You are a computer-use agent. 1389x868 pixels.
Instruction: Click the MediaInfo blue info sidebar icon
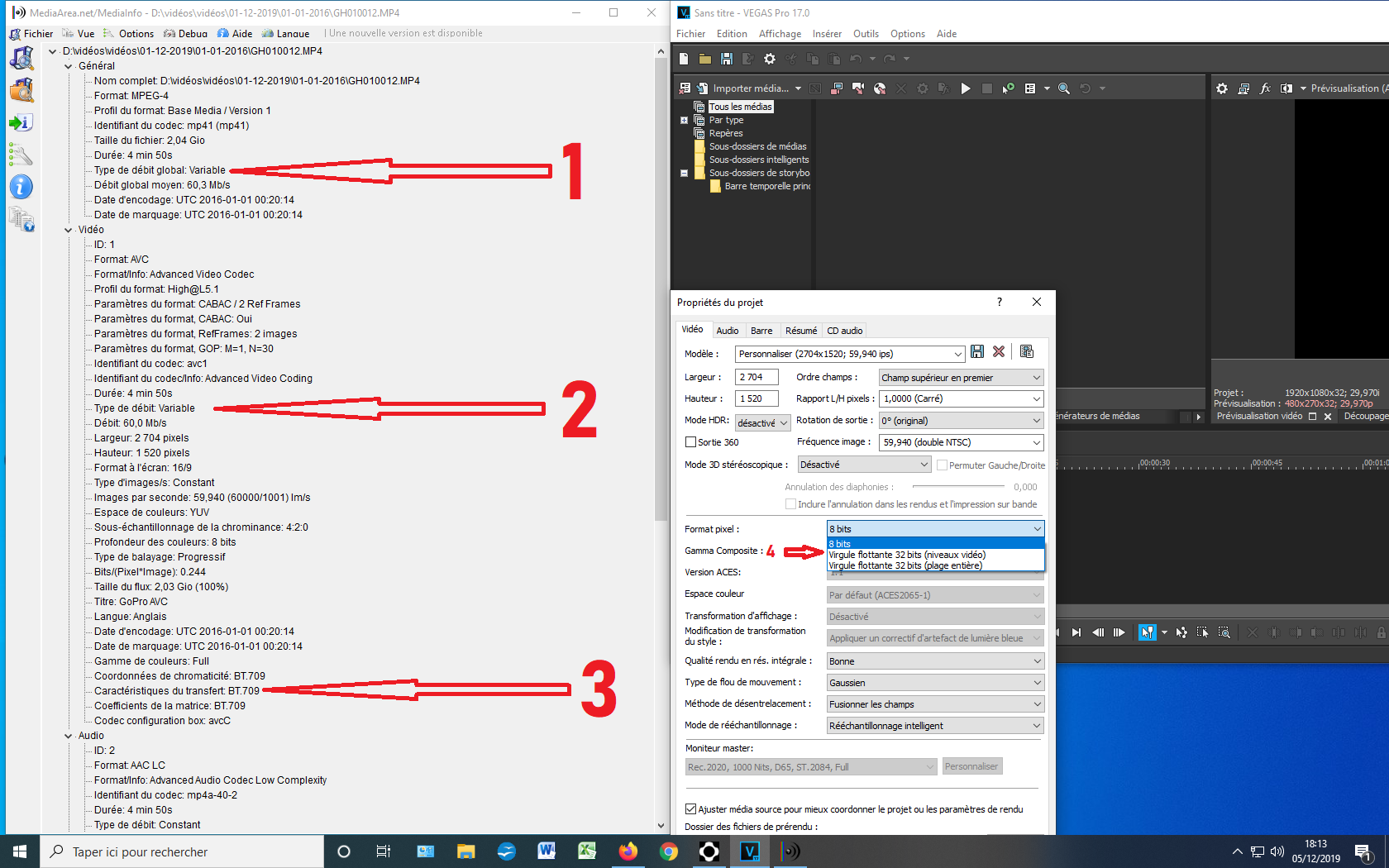21,187
